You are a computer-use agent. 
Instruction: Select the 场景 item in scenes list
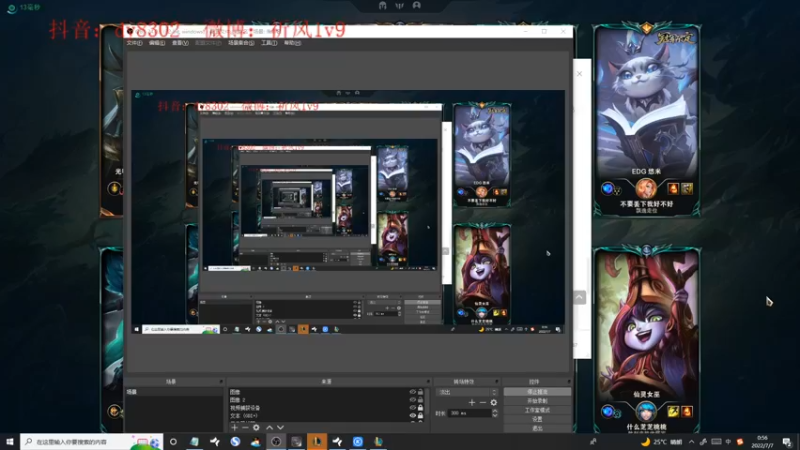pos(174,392)
